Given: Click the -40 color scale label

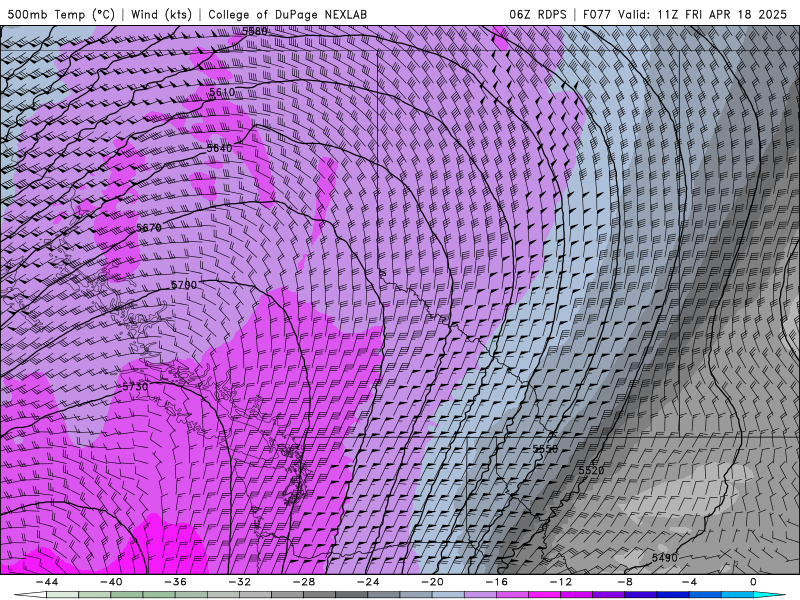Looking at the screenshot, I should click(111, 582).
